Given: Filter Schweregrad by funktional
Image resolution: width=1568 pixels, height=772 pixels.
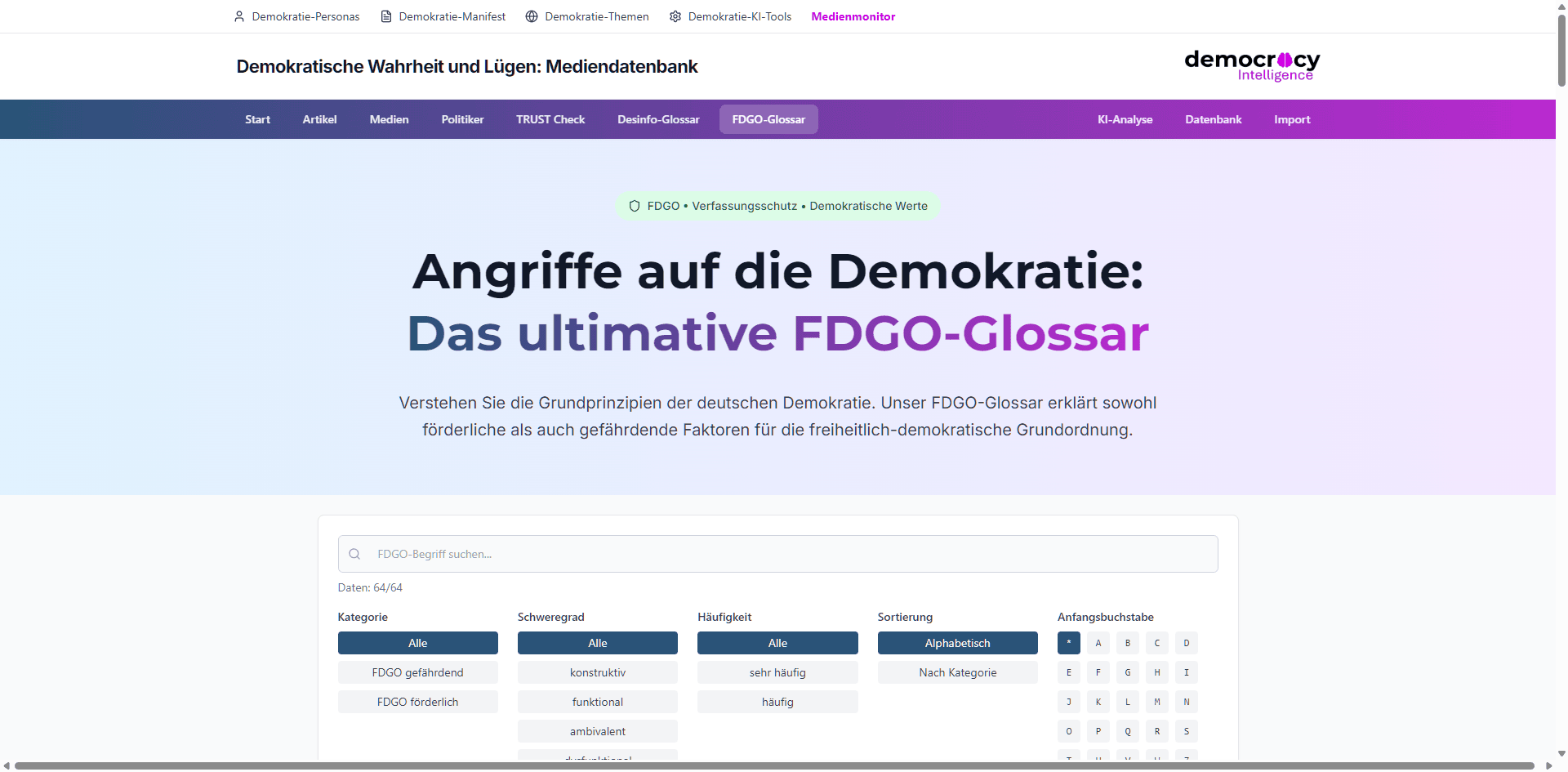Looking at the screenshot, I should 598,702.
